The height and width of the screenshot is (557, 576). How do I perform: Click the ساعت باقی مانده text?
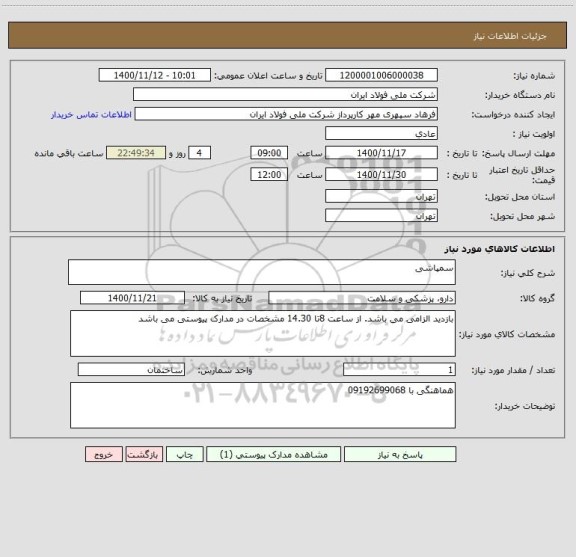(69, 154)
